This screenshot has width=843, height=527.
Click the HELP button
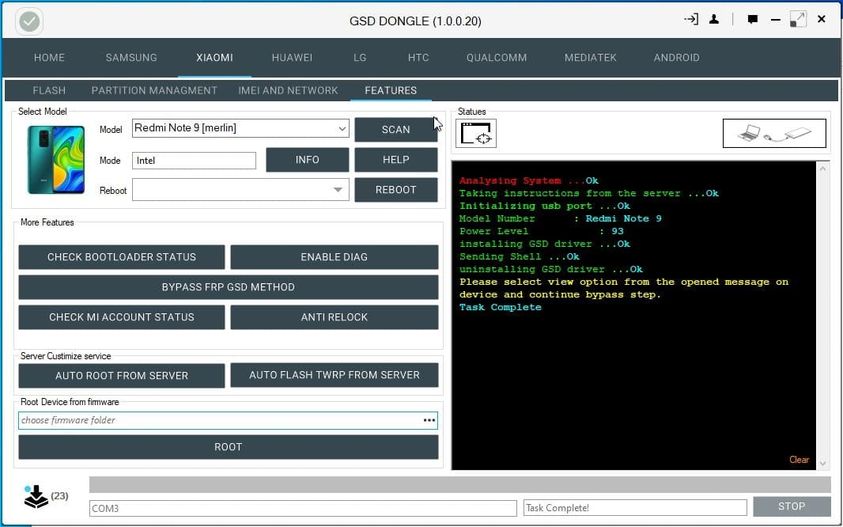click(396, 160)
